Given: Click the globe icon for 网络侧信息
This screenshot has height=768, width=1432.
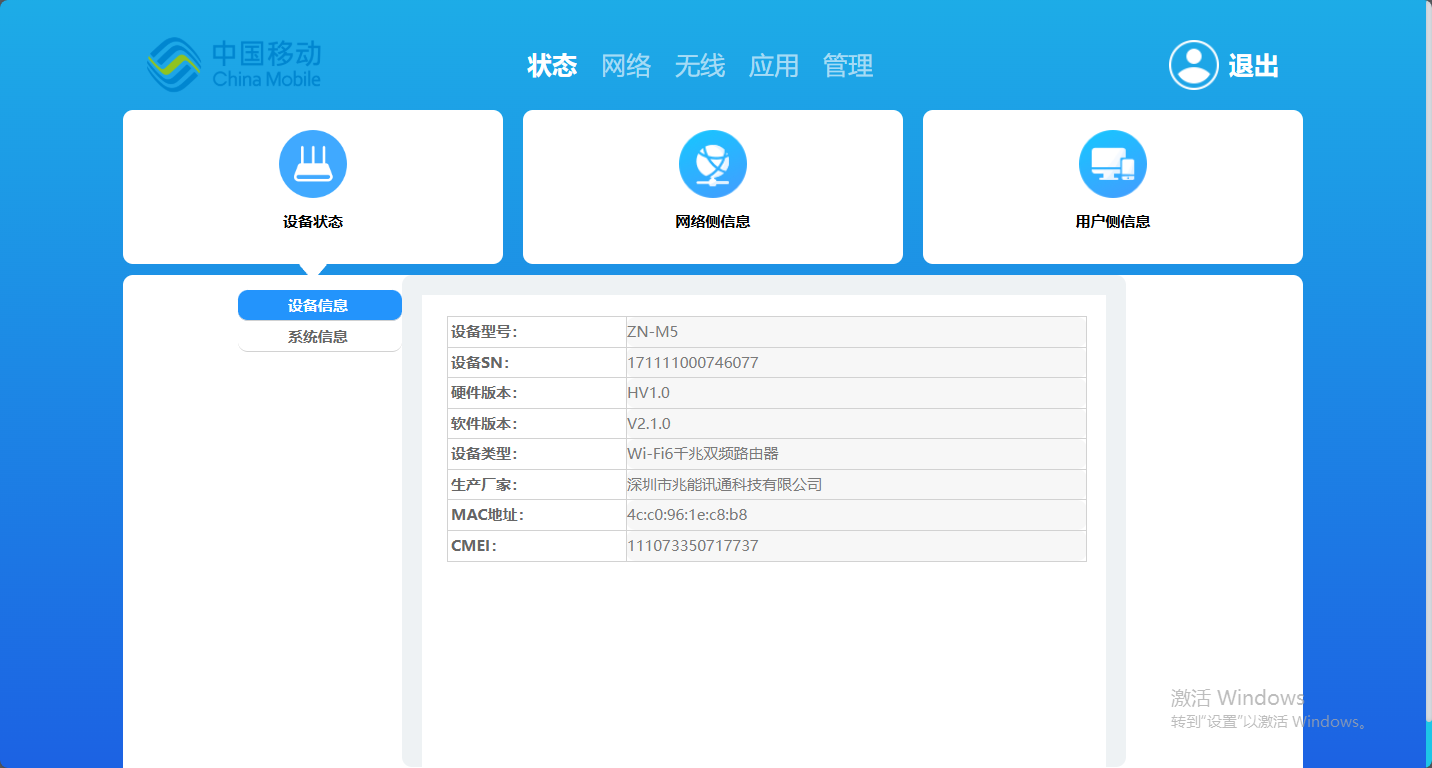Looking at the screenshot, I should click(x=713, y=164).
